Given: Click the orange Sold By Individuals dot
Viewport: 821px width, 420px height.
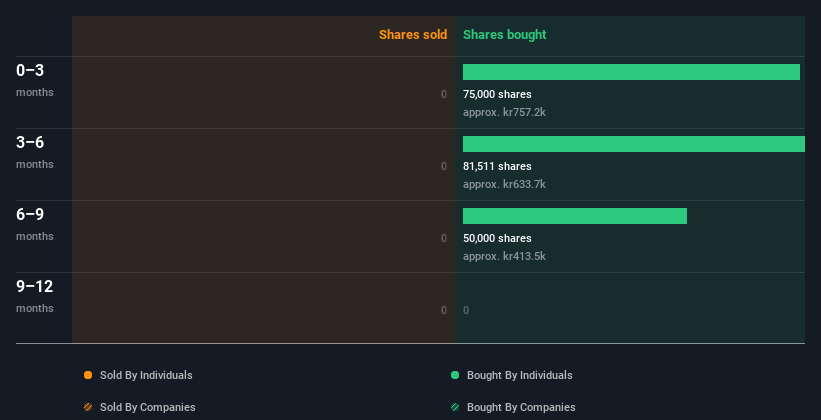Looking at the screenshot, I should tap(88, 375).
